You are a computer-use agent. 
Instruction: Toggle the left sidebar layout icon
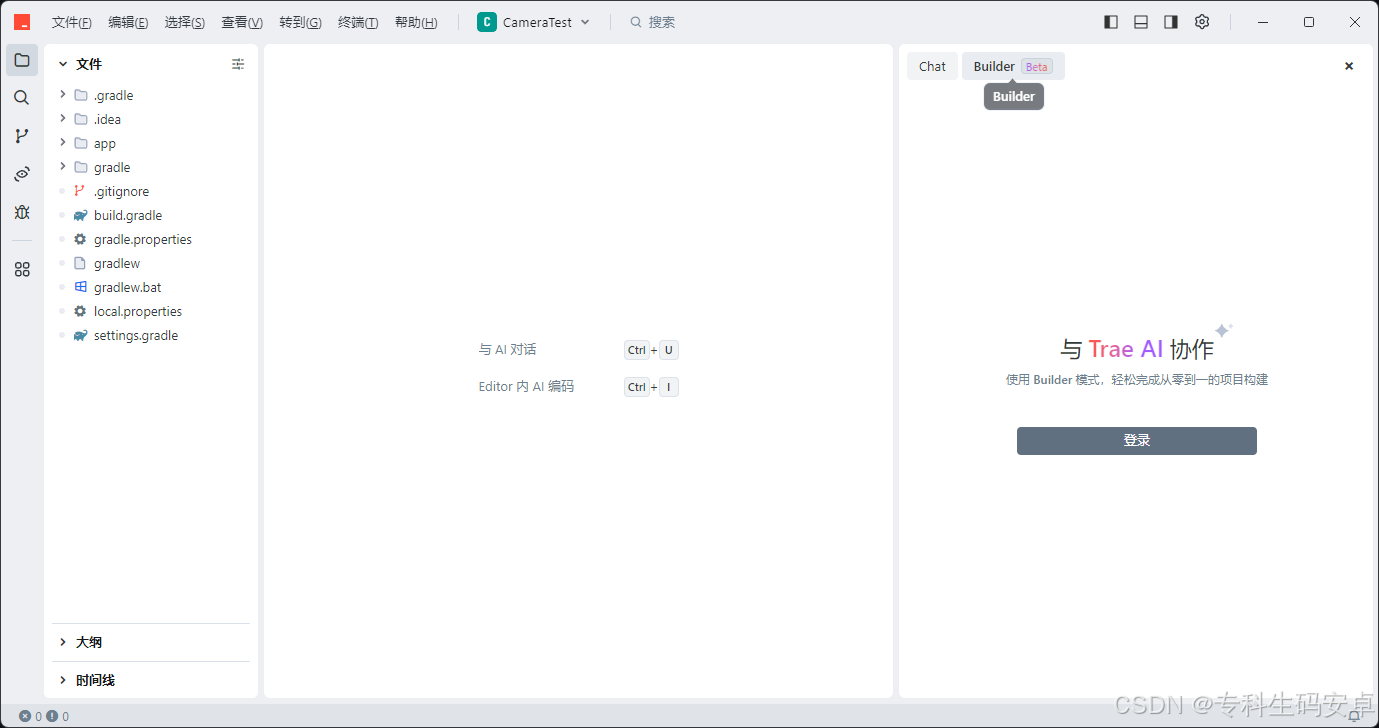coord(1111,22)
